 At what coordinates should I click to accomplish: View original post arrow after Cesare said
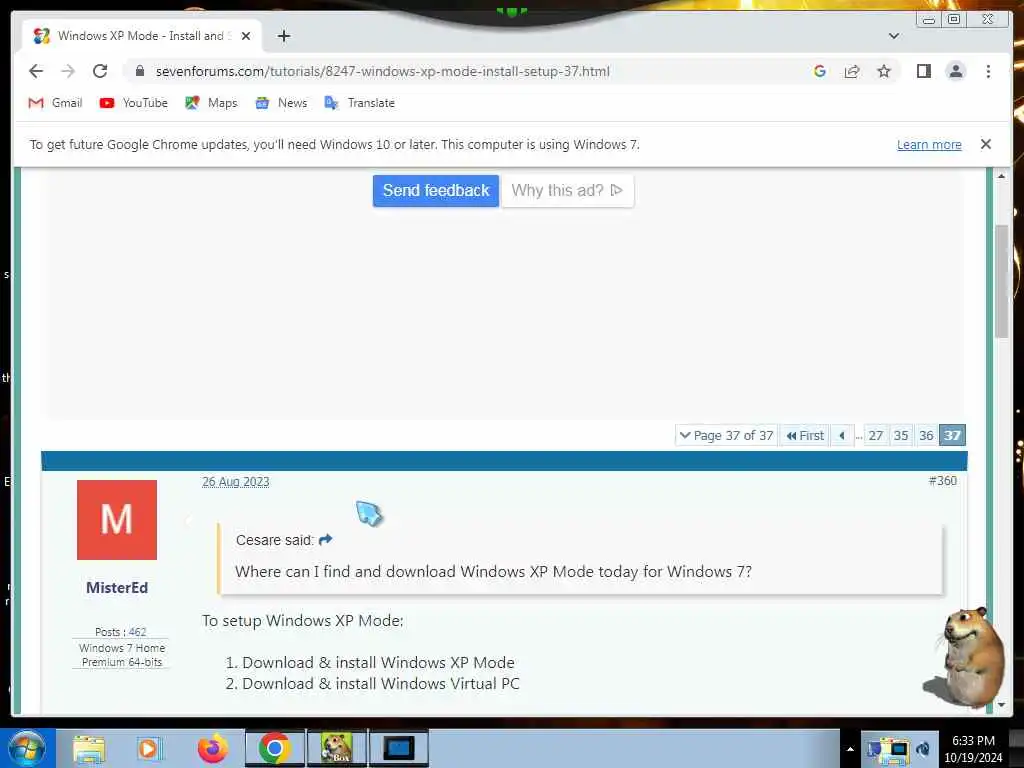point(325,539)
